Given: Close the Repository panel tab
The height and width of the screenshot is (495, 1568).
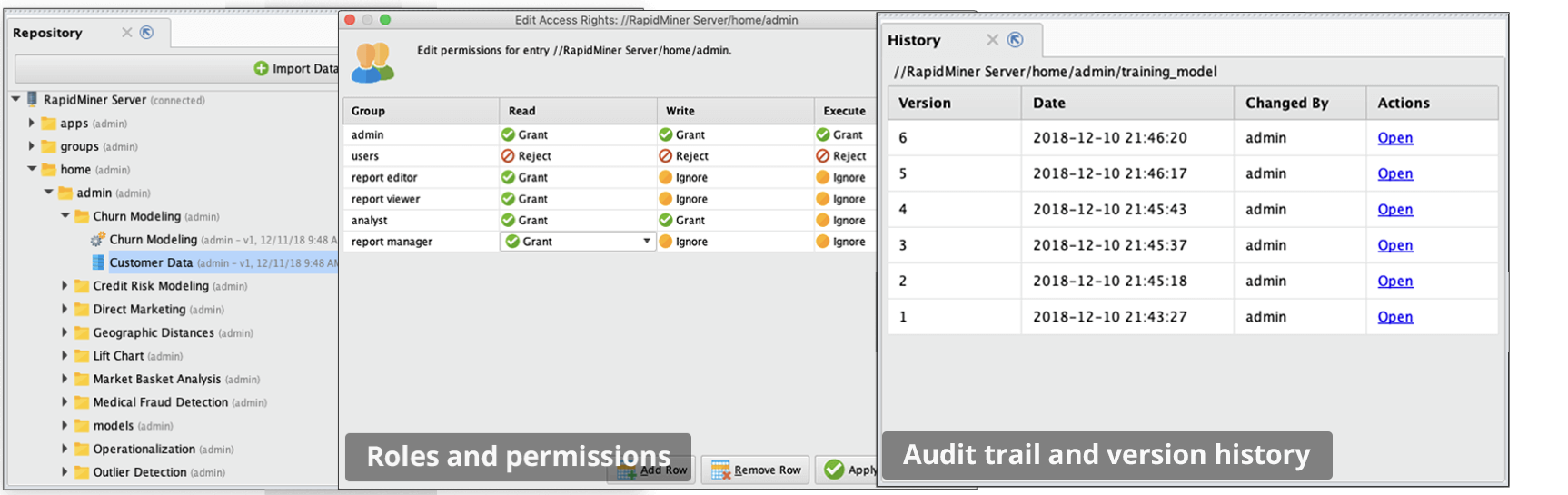Looking at the screenshot, I should point(127,33).
